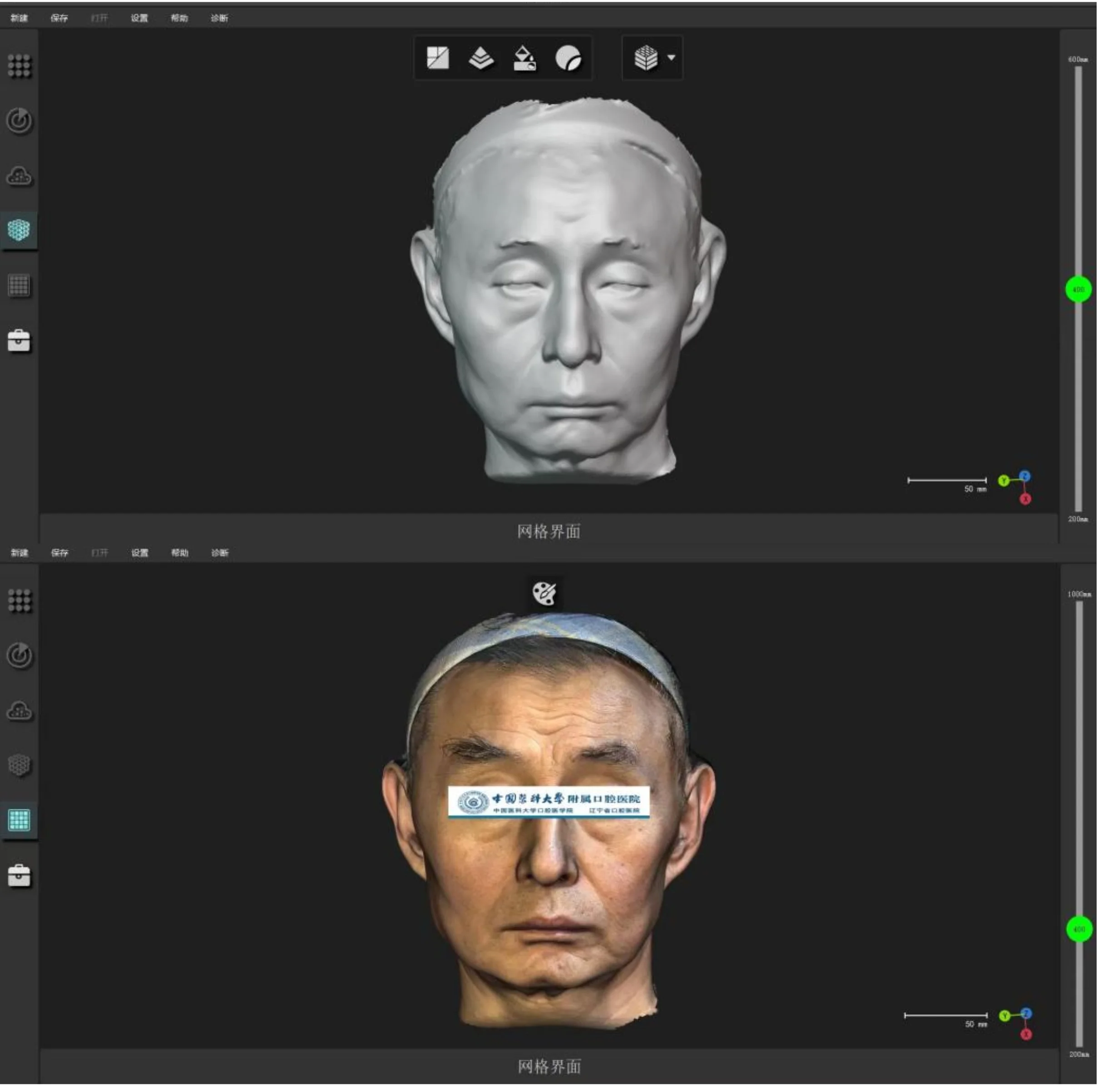Toggle the grid view icon in upper sidebar
The image size is (1098, 1092).
[19, 285]
